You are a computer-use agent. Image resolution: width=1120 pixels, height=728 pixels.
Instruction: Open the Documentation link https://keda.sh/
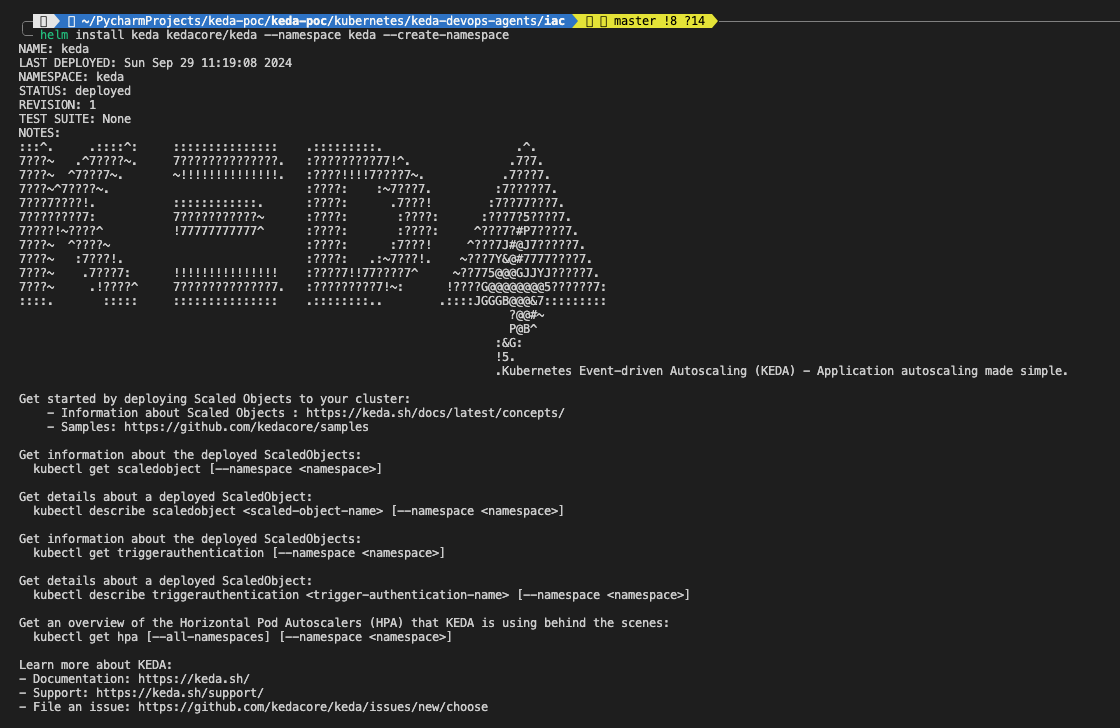click(194, 679)
